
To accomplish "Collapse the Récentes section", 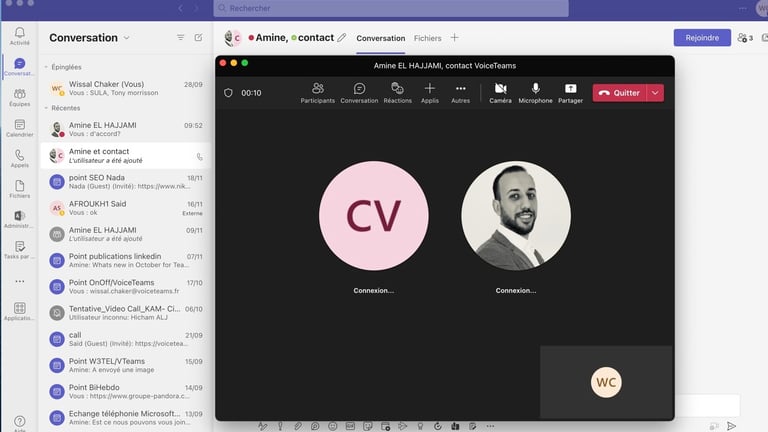I will tap(46, 108).
